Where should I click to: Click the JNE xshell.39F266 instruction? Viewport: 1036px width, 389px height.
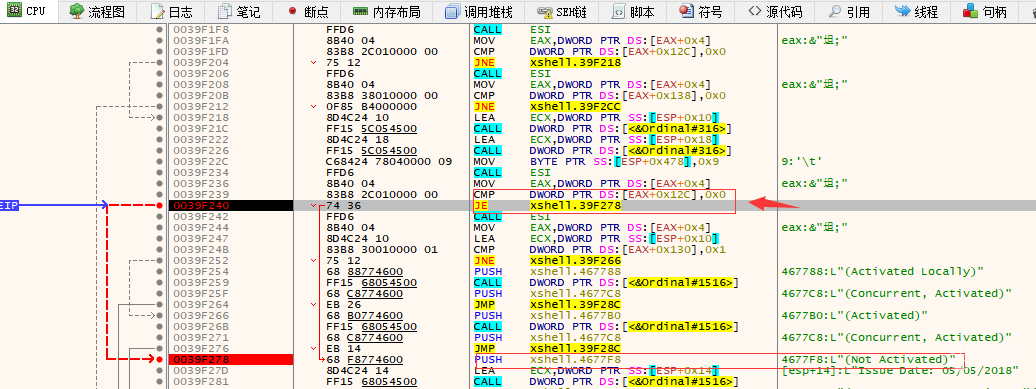(x=547, y=260)
